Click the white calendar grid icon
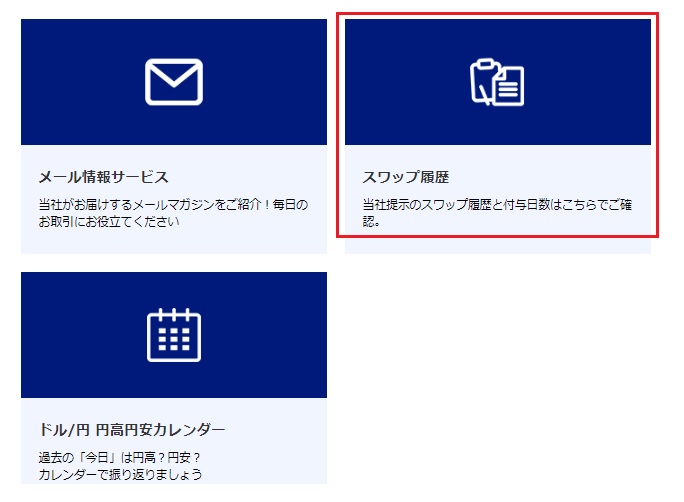The image size is (684, 502). click(174, 335)
